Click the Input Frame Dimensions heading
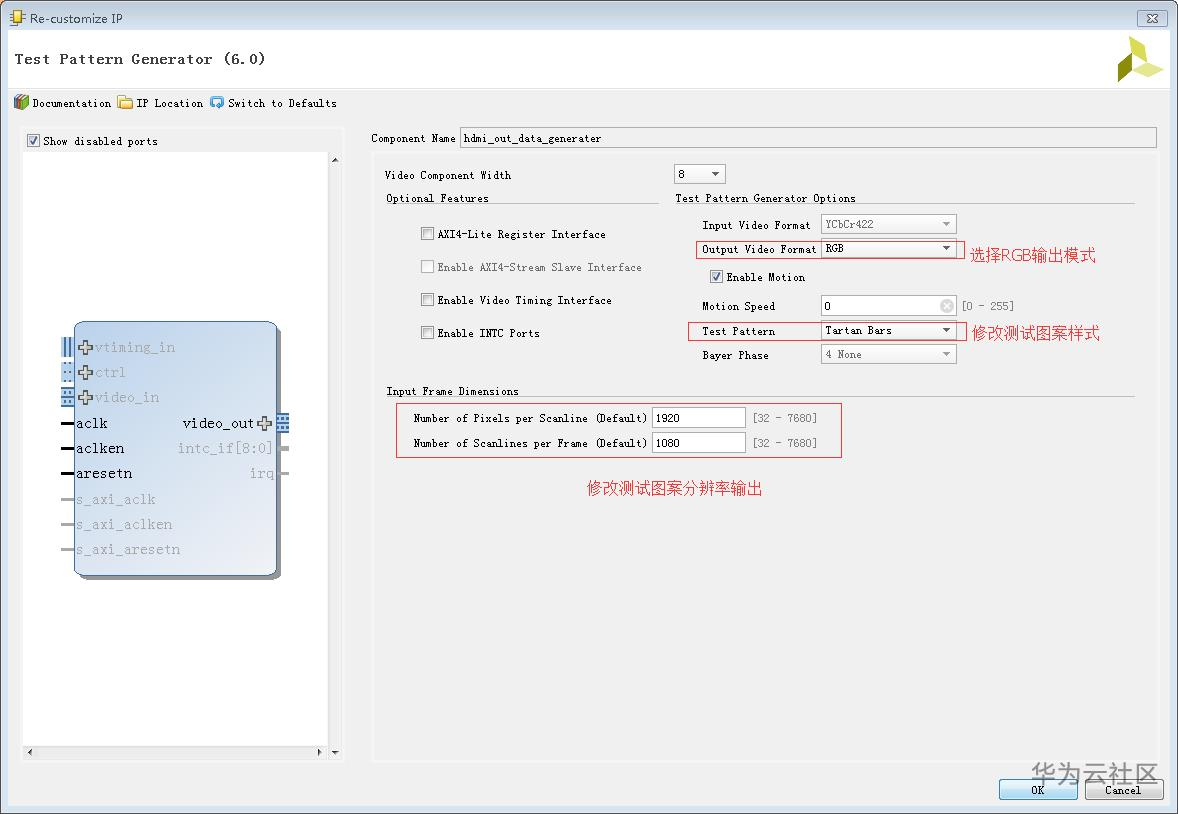 point(452,392)
